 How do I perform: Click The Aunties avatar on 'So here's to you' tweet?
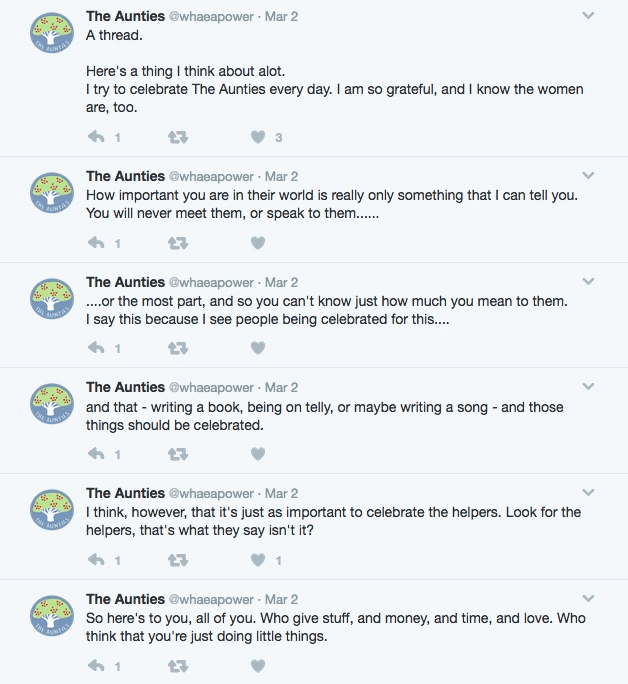click(53, 621)
